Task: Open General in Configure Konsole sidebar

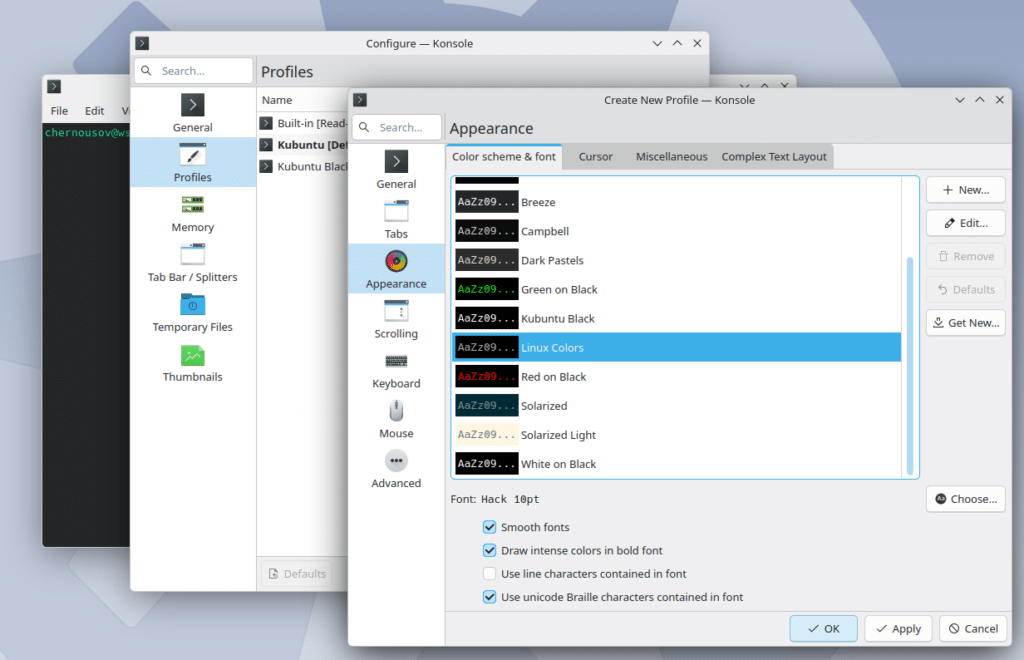Action: [x=192, y=113]
